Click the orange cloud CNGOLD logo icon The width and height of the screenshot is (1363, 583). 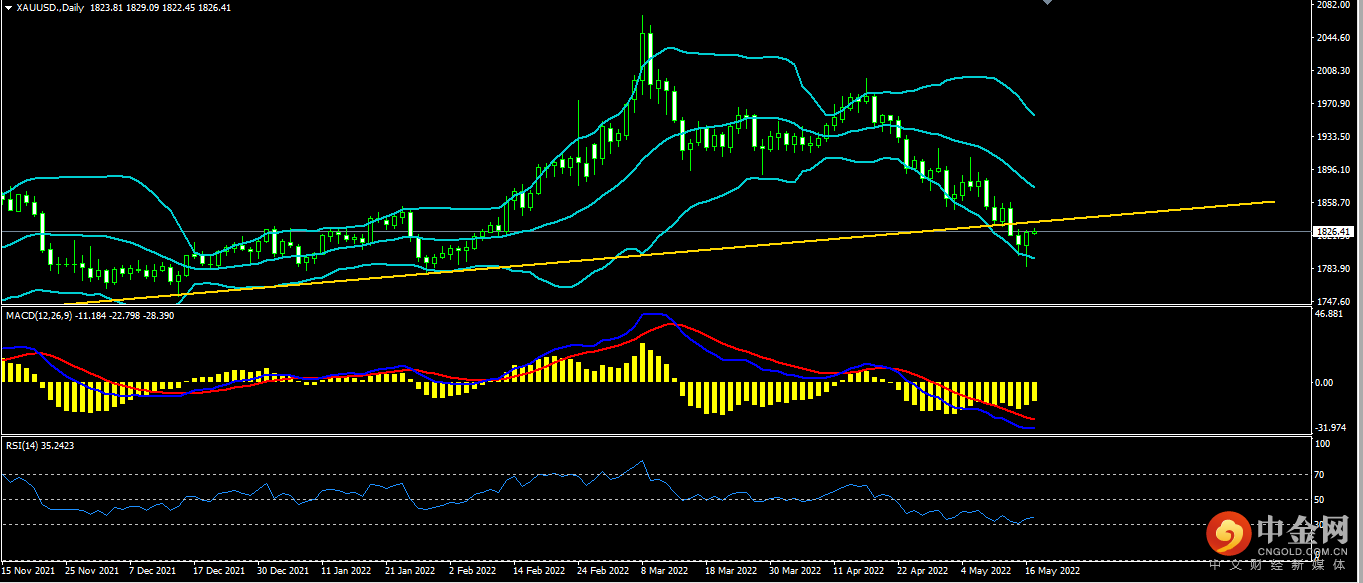click(x=1227, y=535)
